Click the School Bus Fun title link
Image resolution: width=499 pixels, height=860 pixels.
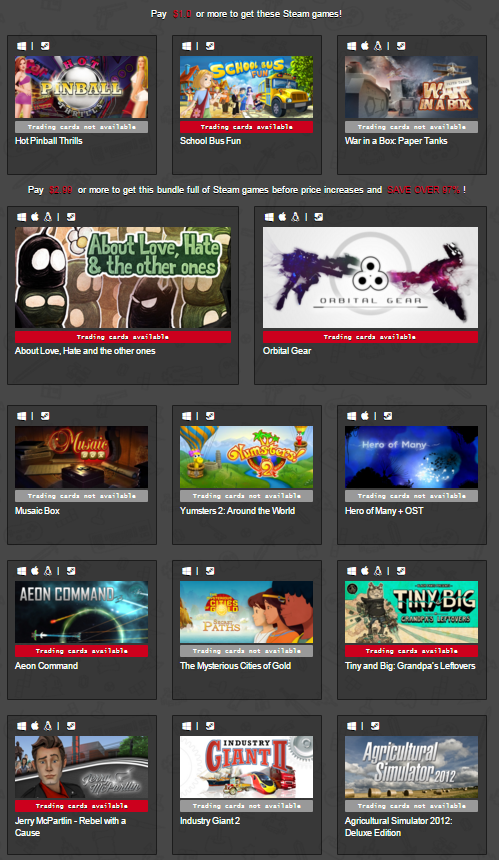click(x=210, y=141)
